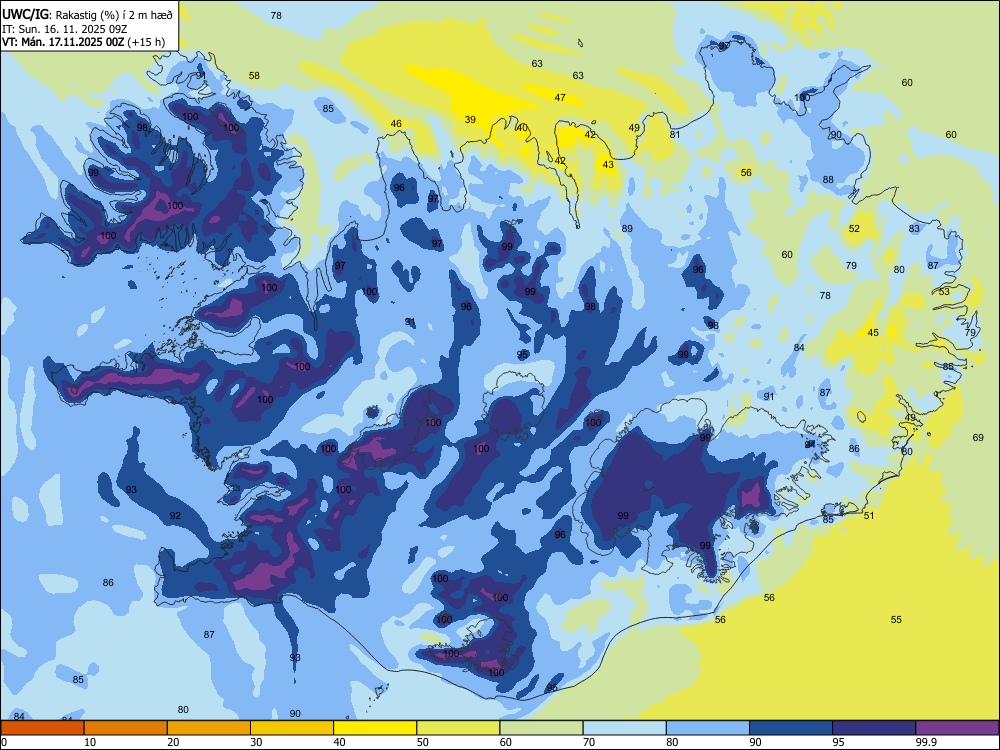The height and width of the screenshot is (750, 1000).
Task: Click the amber 30–40 legend swatch
Action: click(x=292, y=728)
